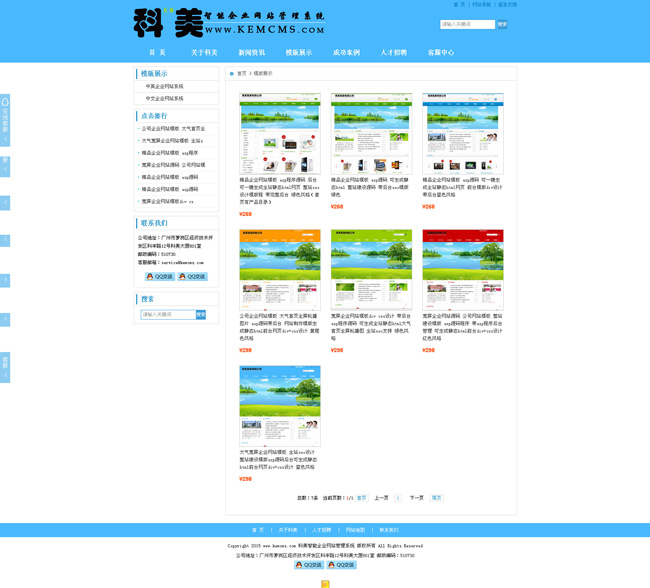Open the blue-header template thumbnail in top row
650x588 pixels.
click(463, 133)
